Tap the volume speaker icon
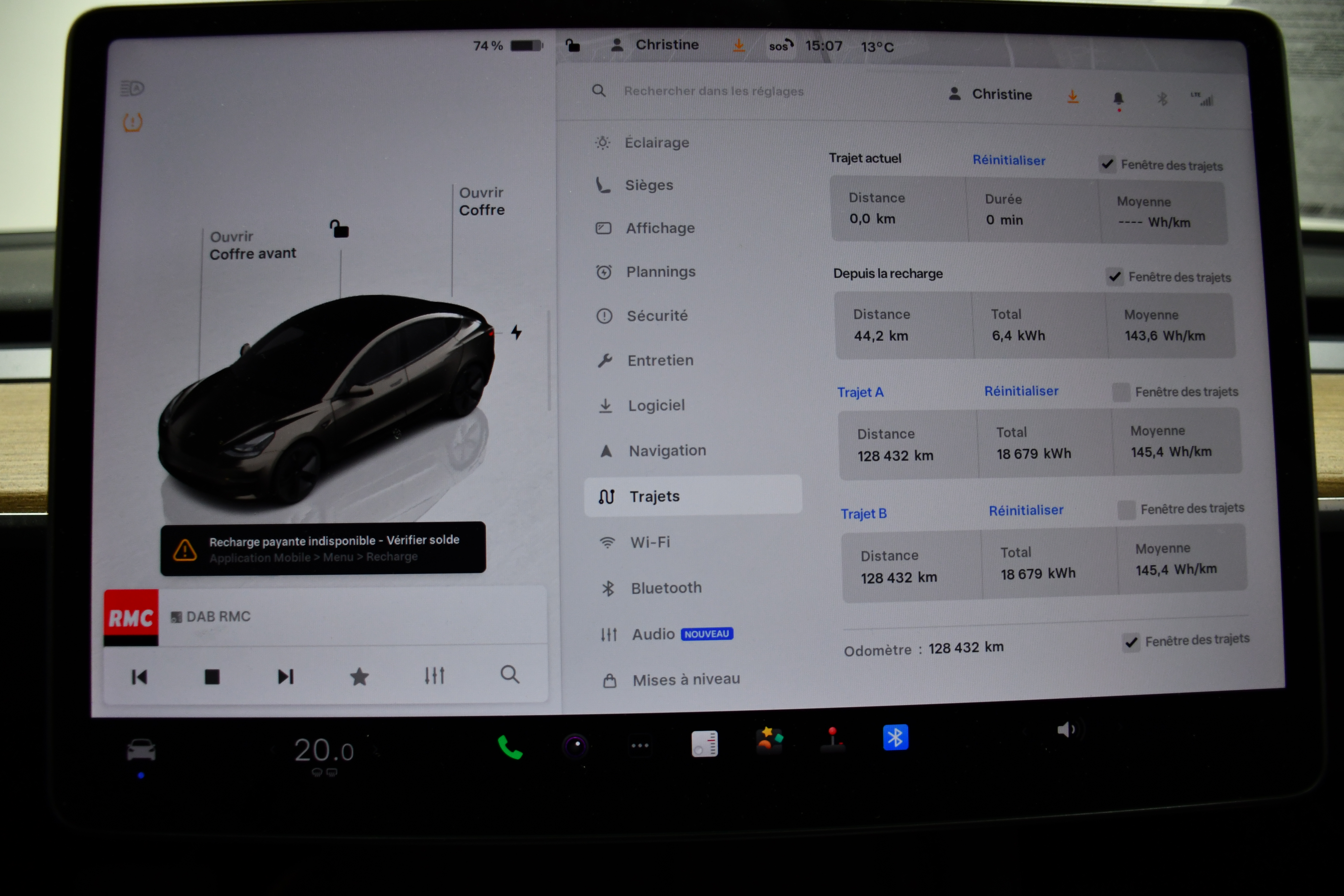The width and height of the screenshot is (1344, 896). coord(1066,729)
